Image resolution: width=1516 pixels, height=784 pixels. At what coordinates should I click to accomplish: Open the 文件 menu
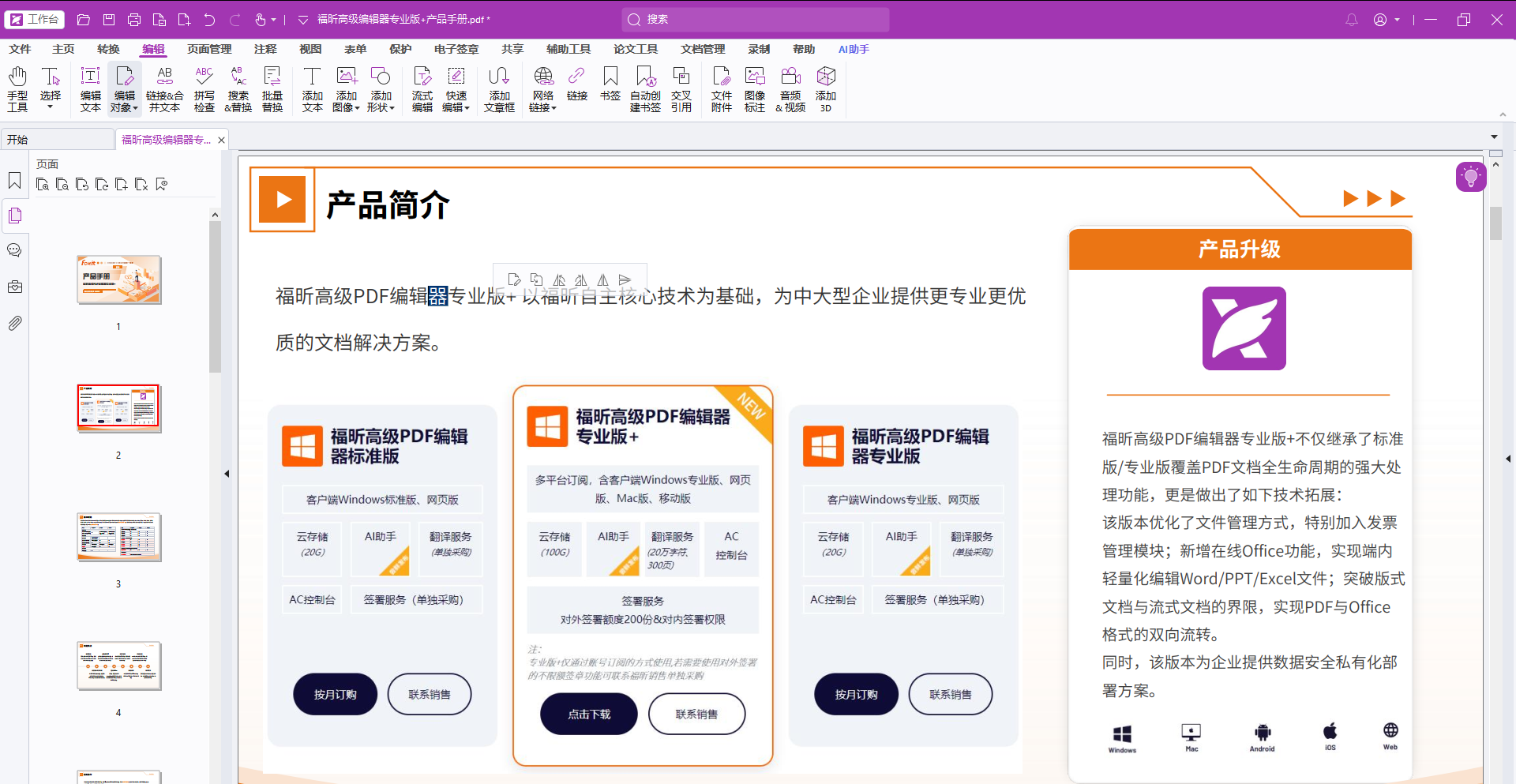click(20, 49)
